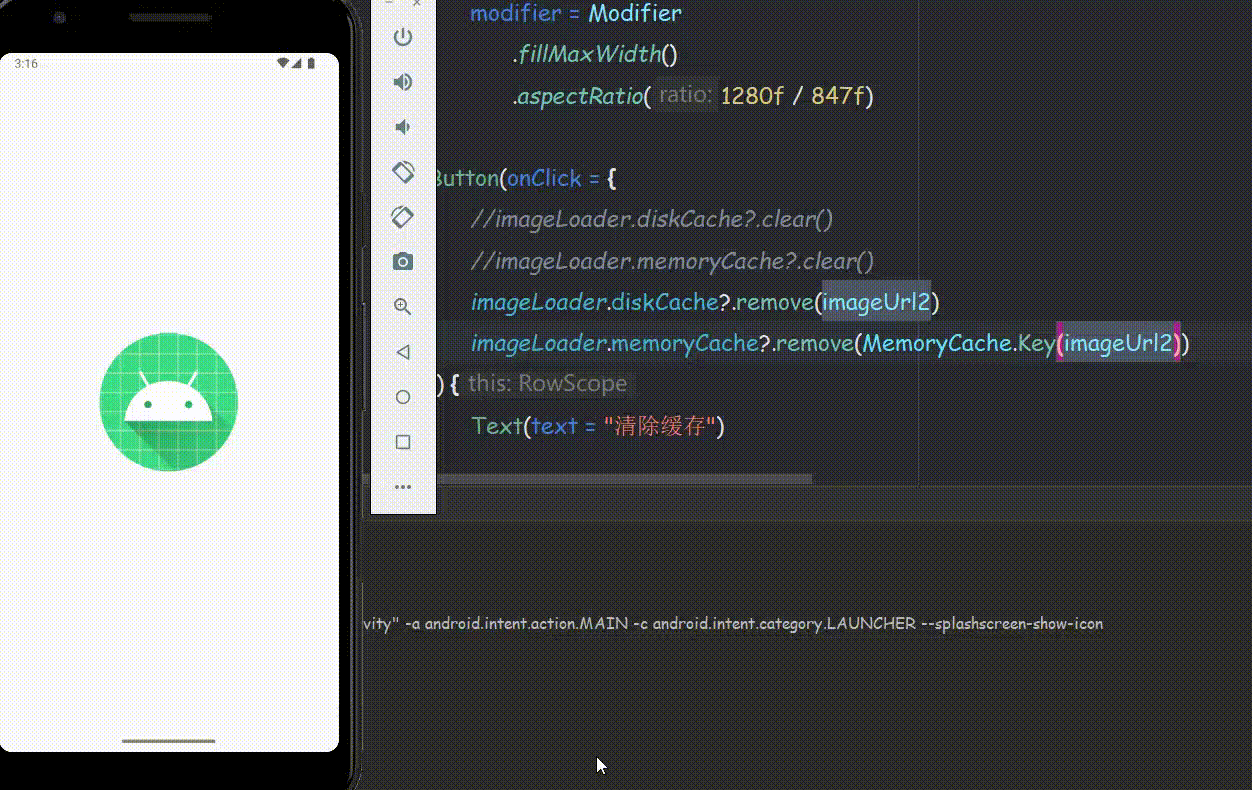The width and height of the screenshot is (1252, 790).
Task: Click the ".fillMaxWidth()" call
Action: point(596,54)
